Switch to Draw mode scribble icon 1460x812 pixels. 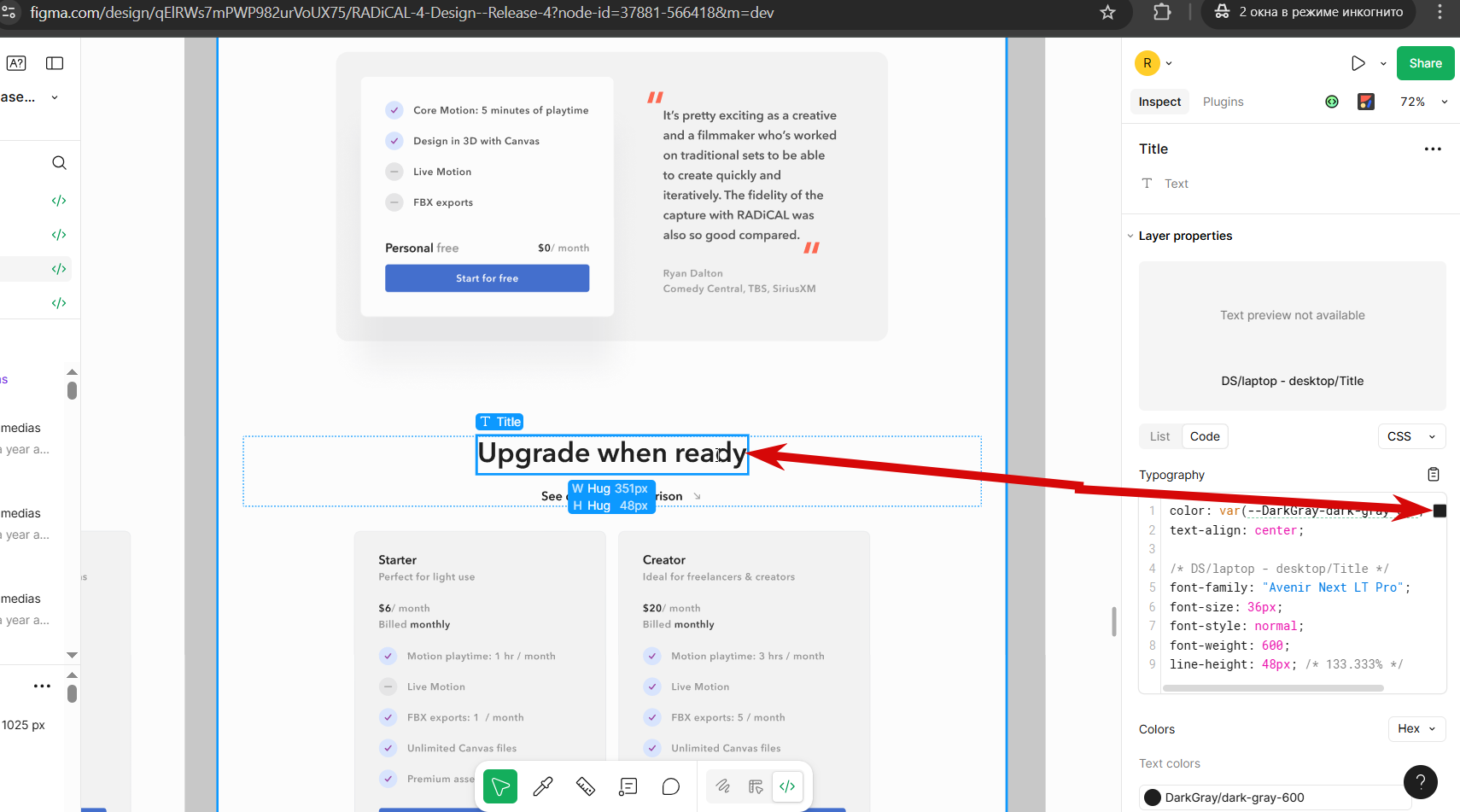click(723, 786)
